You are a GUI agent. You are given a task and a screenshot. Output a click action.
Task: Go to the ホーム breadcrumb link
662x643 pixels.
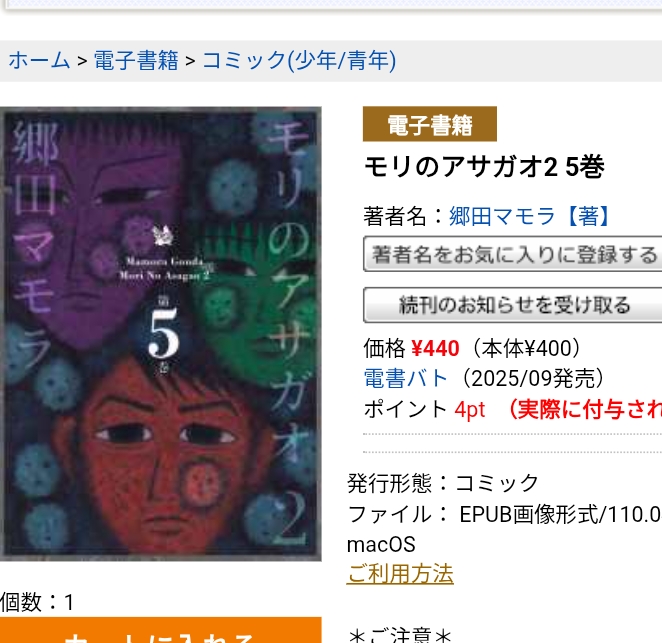click(x=39, y=60)
